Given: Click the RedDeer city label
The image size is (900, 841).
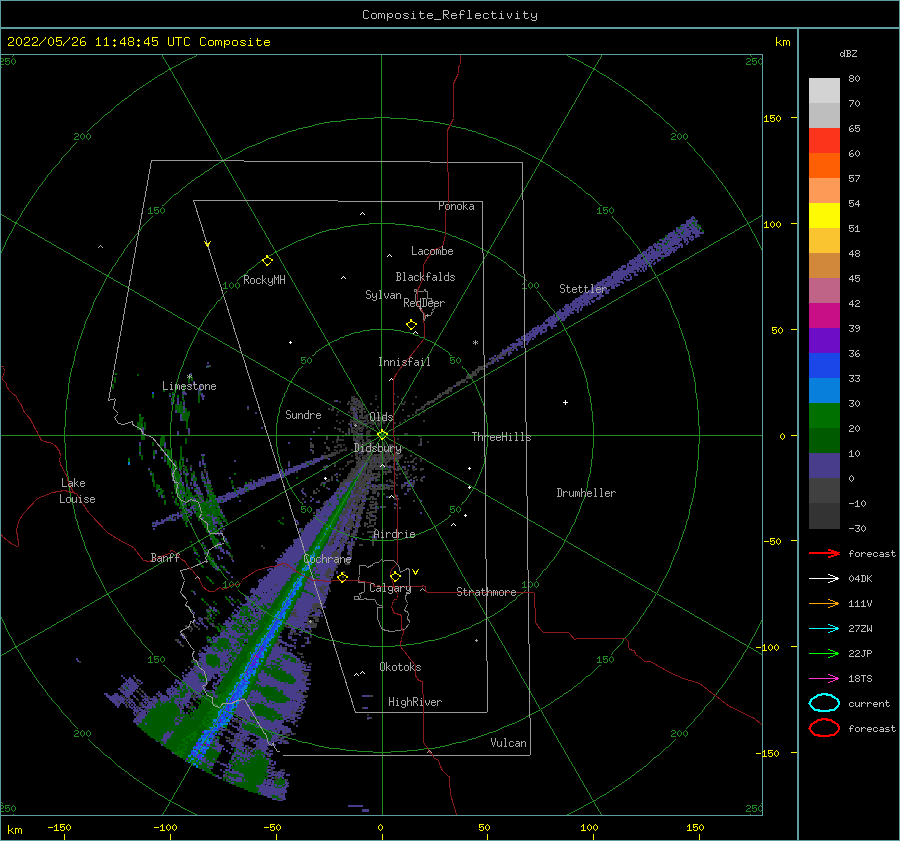Looking at the screenshot, I should [x=424, y=303].
